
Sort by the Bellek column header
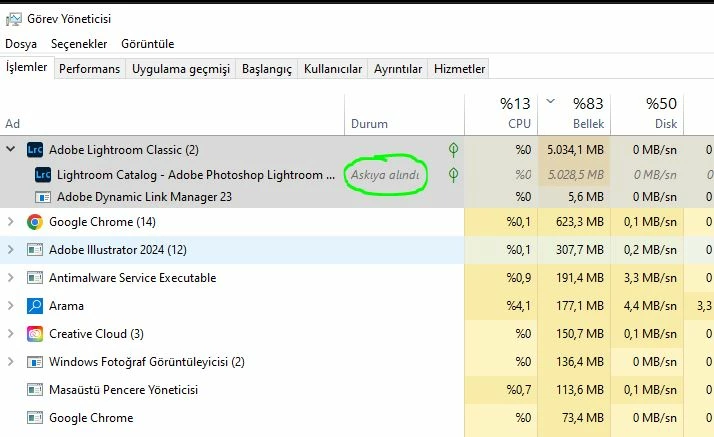point(574,115)
